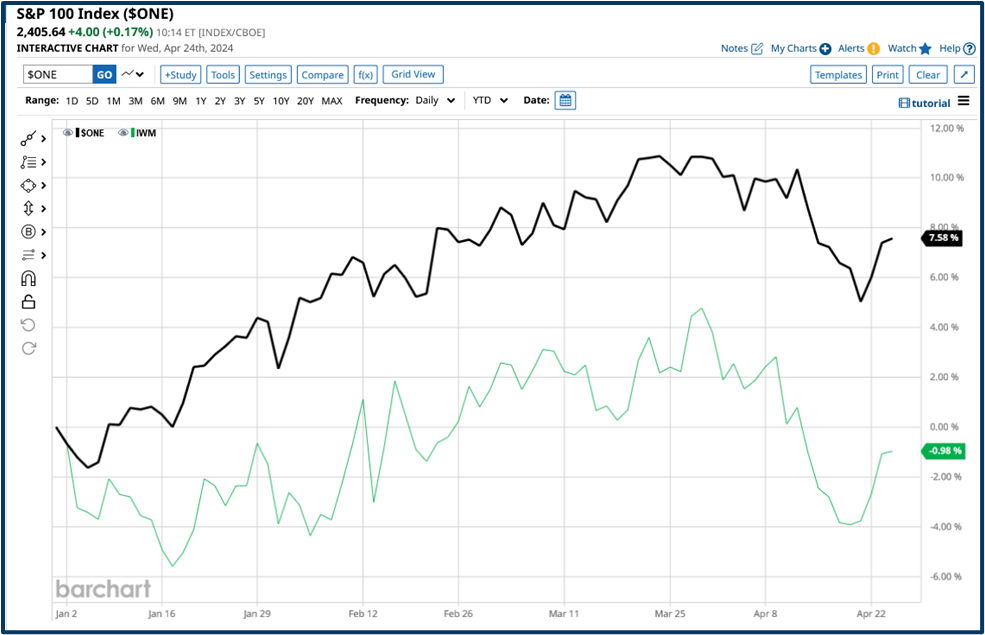Switch range to 1Y
The width and height of the screenshot is (985, 635).
pyautogui.click(x=200, y=100)
